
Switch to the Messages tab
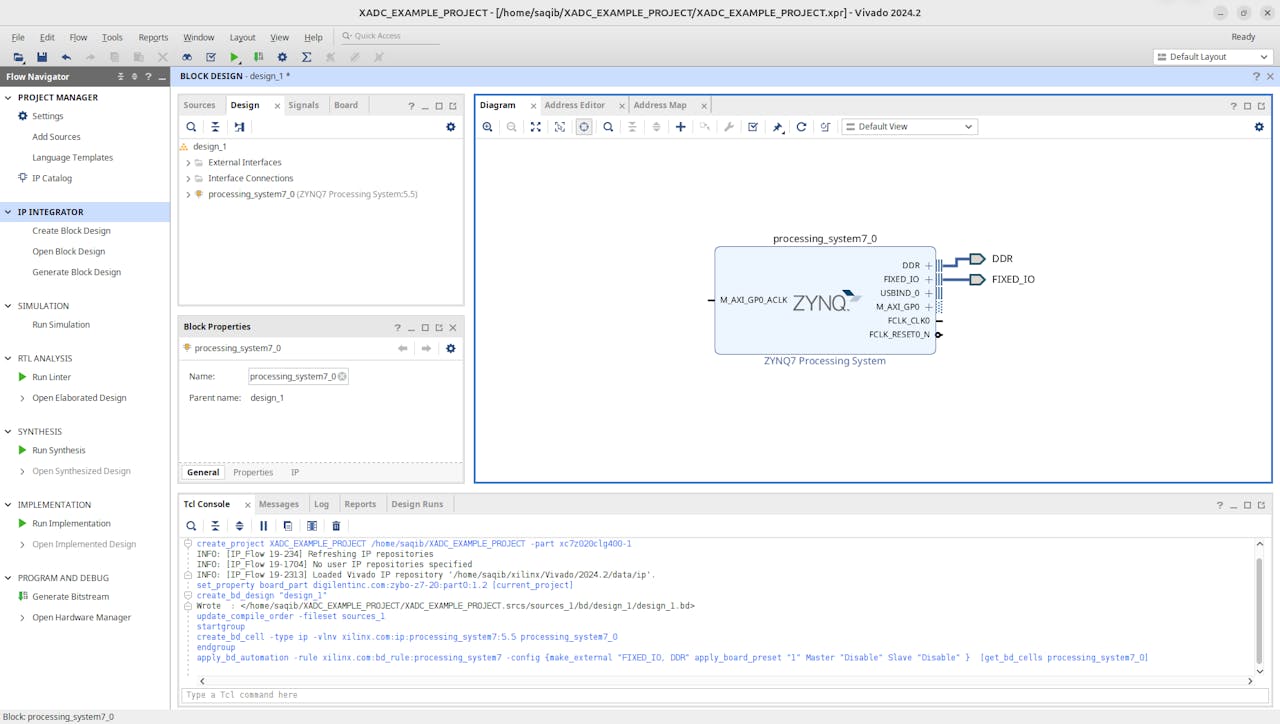[278, 504]
